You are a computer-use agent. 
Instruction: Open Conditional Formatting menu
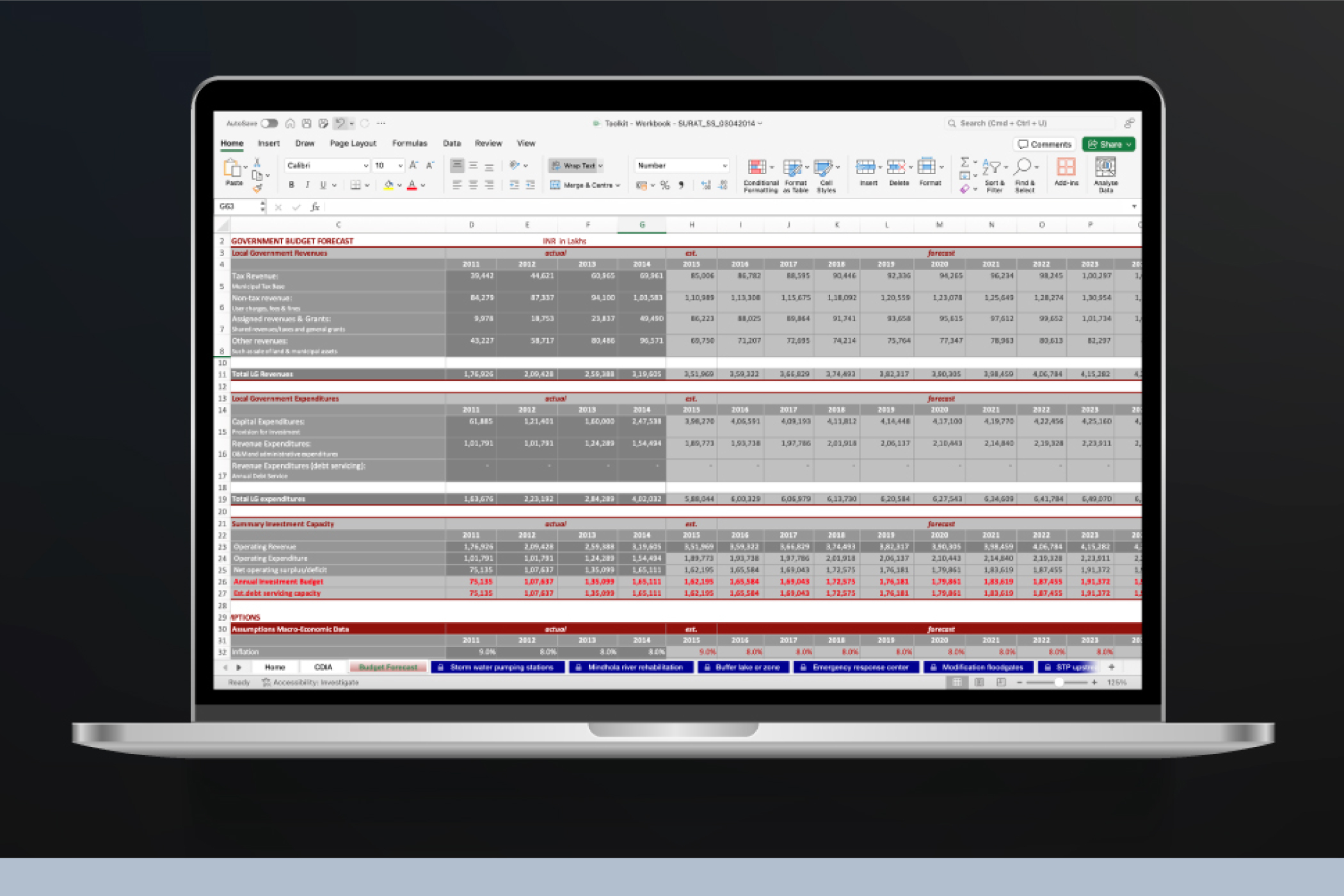click(x=760, y=176)
